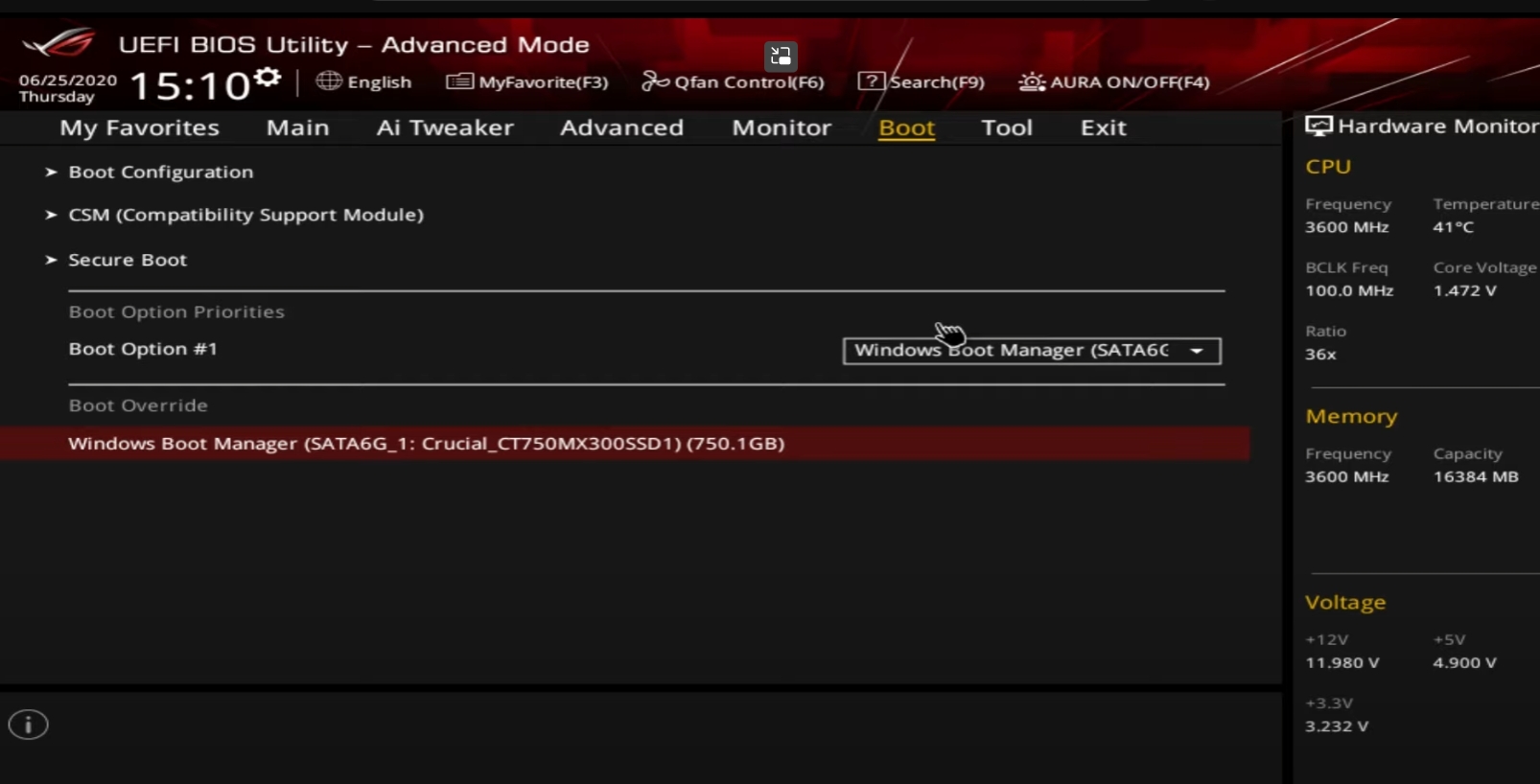Click Ratio 36x value
This screenshot has width=1540, height=784.
(x=1320, y=354)
